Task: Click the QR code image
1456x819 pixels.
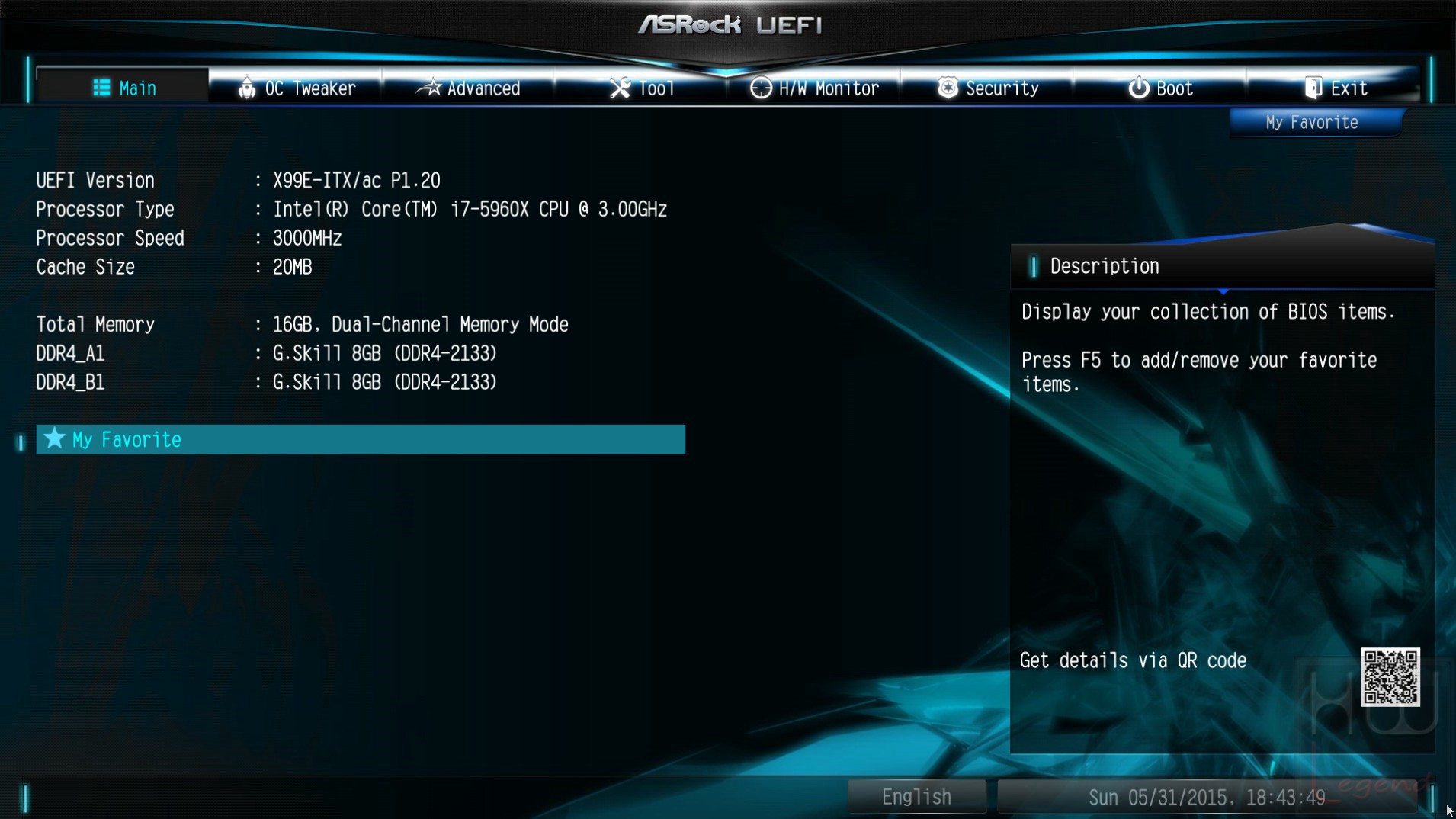Action: pos(1390,677)
